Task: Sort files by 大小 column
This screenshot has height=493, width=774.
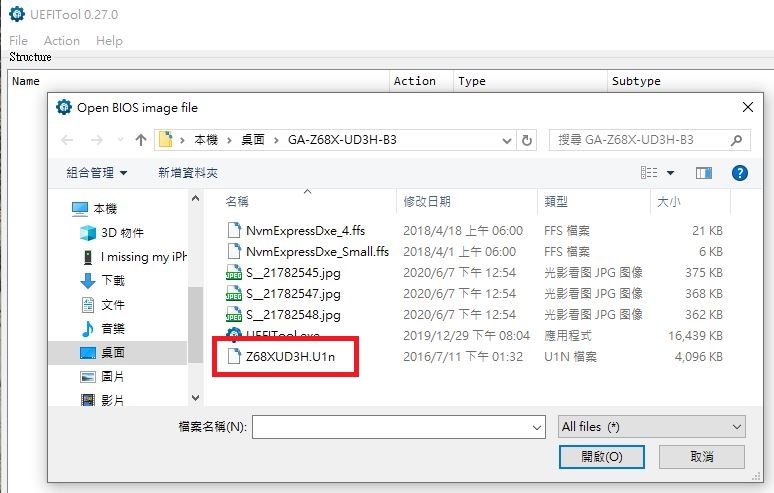Action: (x=668, y=201)
